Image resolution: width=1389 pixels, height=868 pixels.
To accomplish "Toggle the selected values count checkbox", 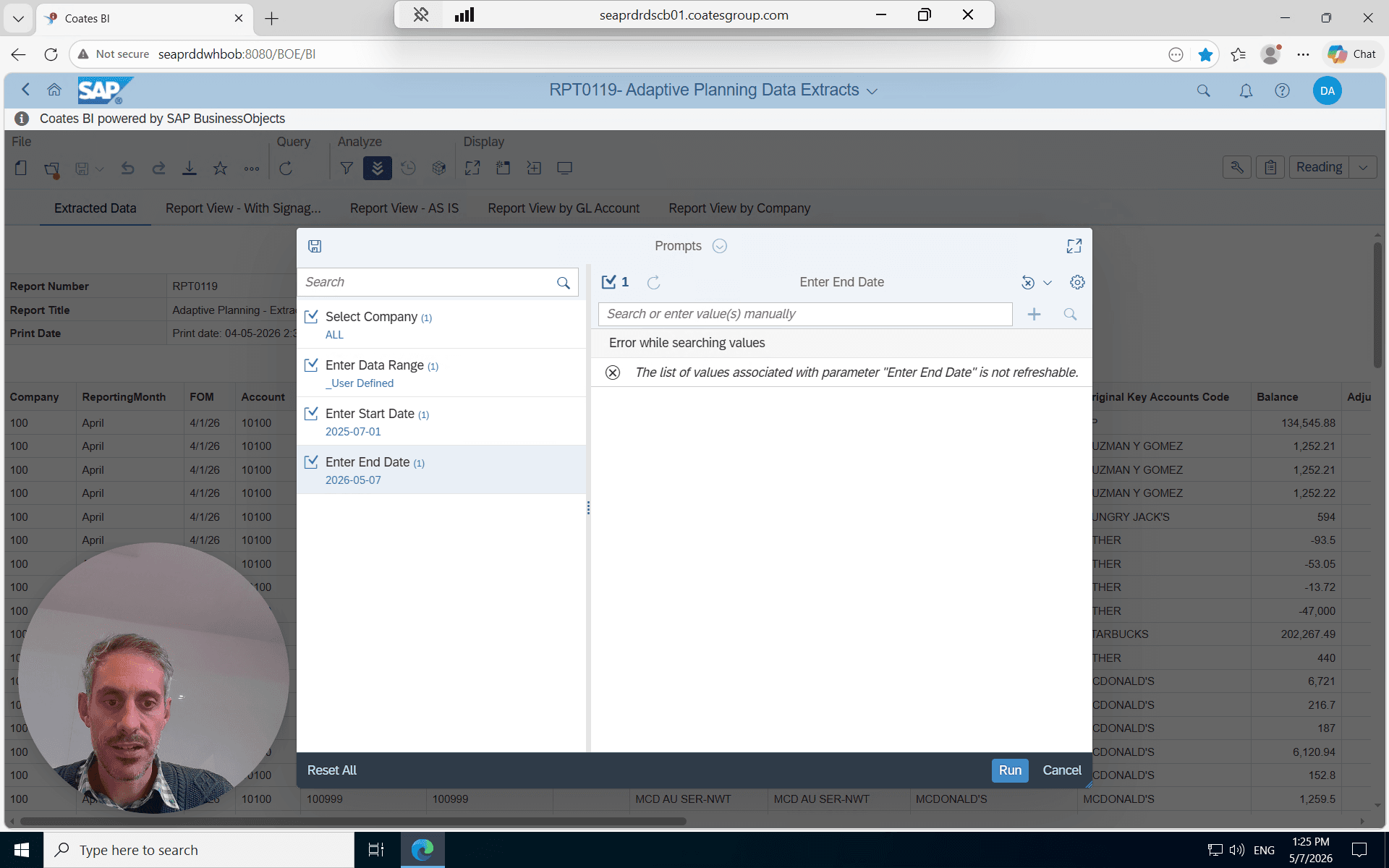I will coord(608,282).
